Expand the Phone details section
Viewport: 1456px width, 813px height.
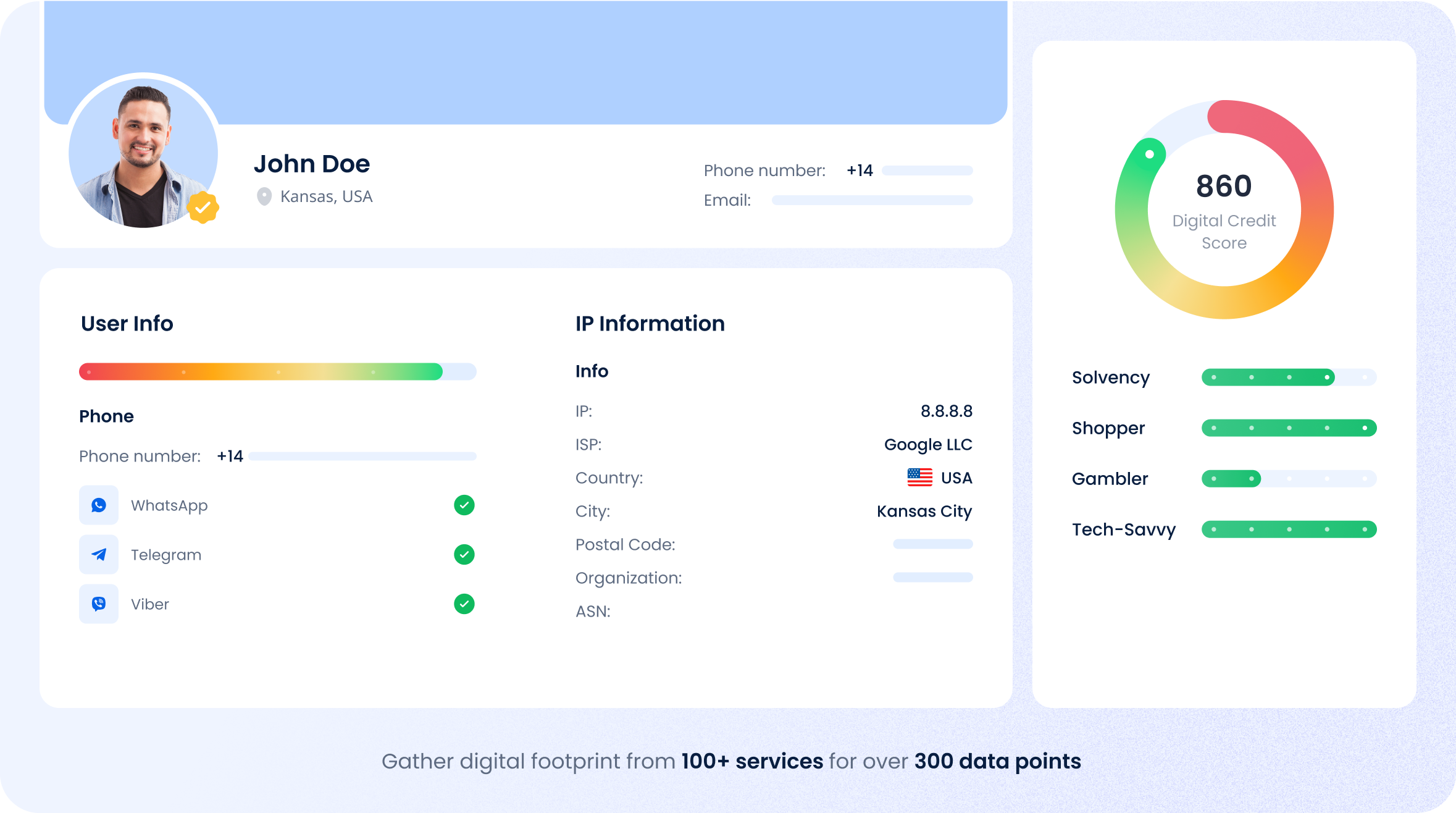point(106,416)
